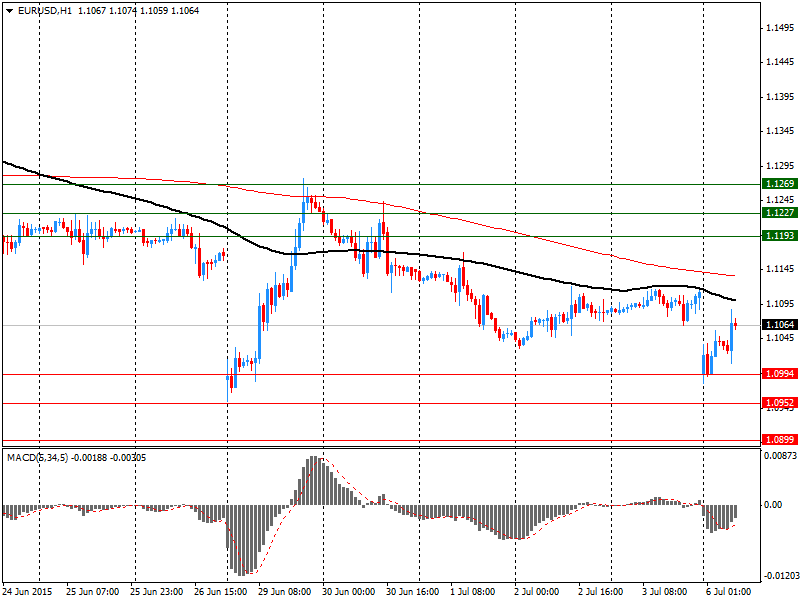This screenshot has height=600, width=800.
Task: Open the EURUSD,H1 chart dropdown triangle
Action: click(x=10, y=11)
